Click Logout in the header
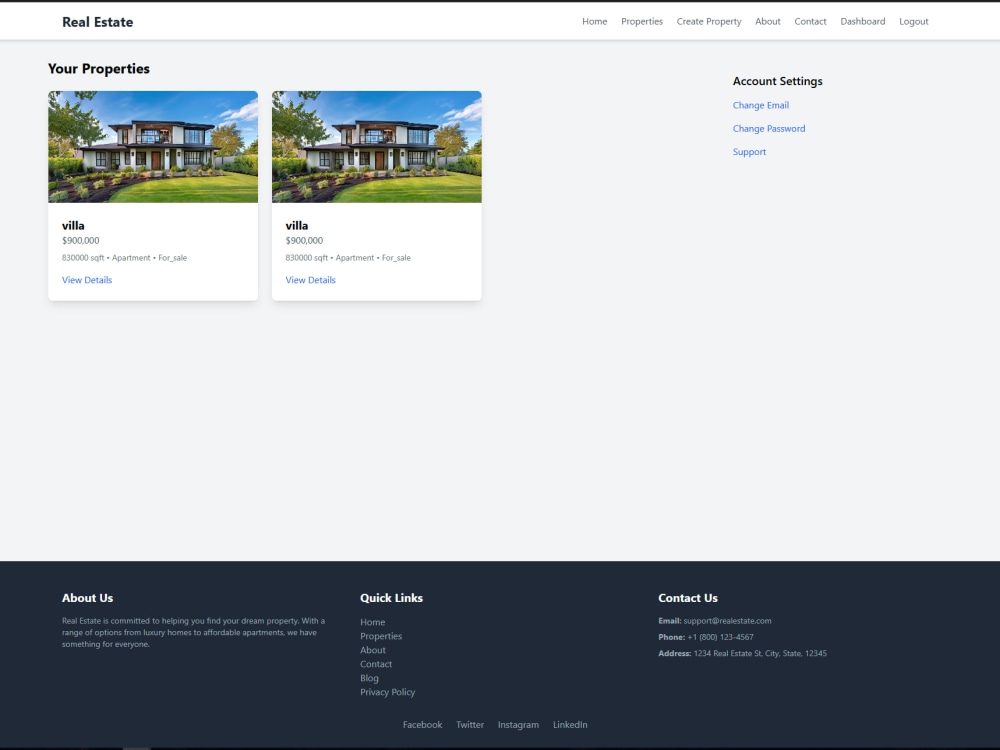This screenshot has height=750, width=1000. click(913, 21)
